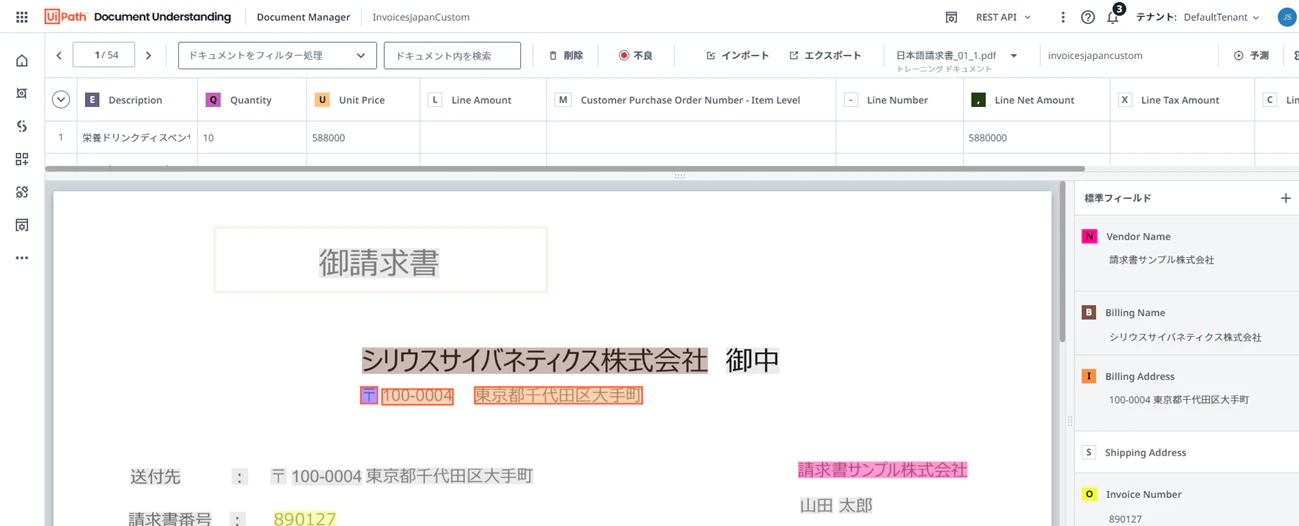The height and width of the screenshot is (526, 1299).
Task: Click the dark badge of Line Net Amount
Action: [x=978, y=100]
